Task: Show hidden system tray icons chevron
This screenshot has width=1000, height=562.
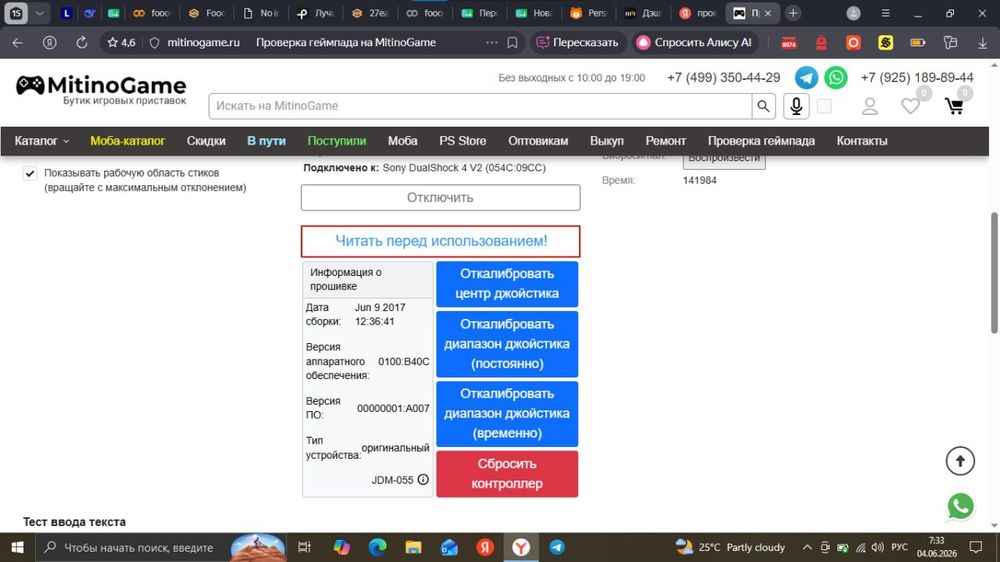Action: click(x=807, y=547)
